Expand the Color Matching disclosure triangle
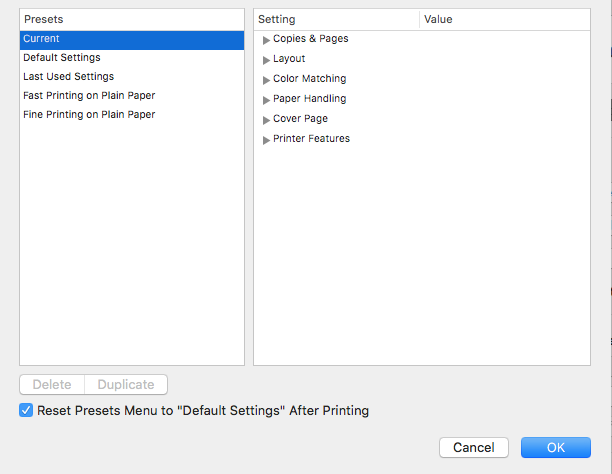This screenshot has width=612, height=474. coord(266,80)
